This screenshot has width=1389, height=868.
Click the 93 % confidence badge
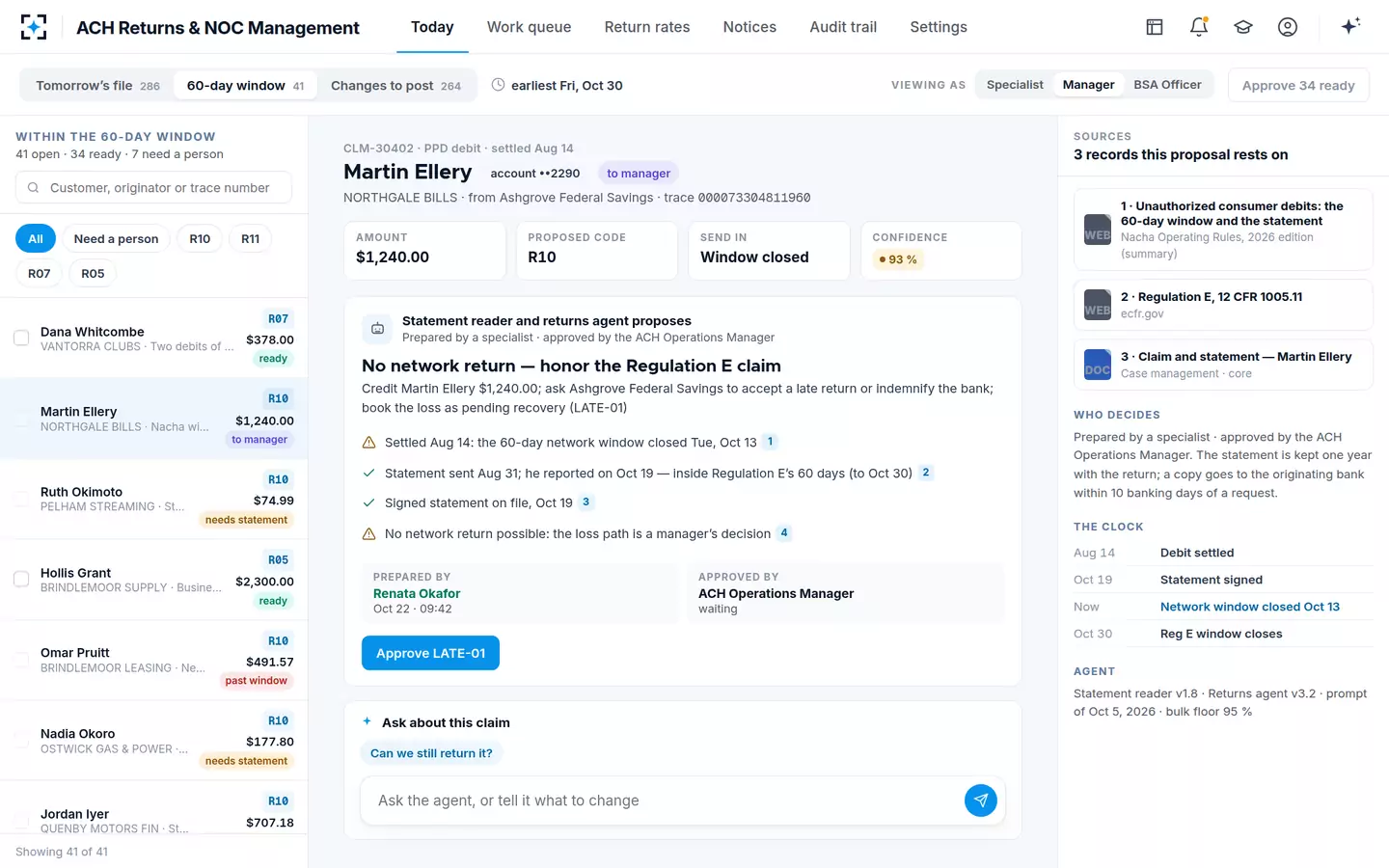pyautogui.click(x=897, y=259)
